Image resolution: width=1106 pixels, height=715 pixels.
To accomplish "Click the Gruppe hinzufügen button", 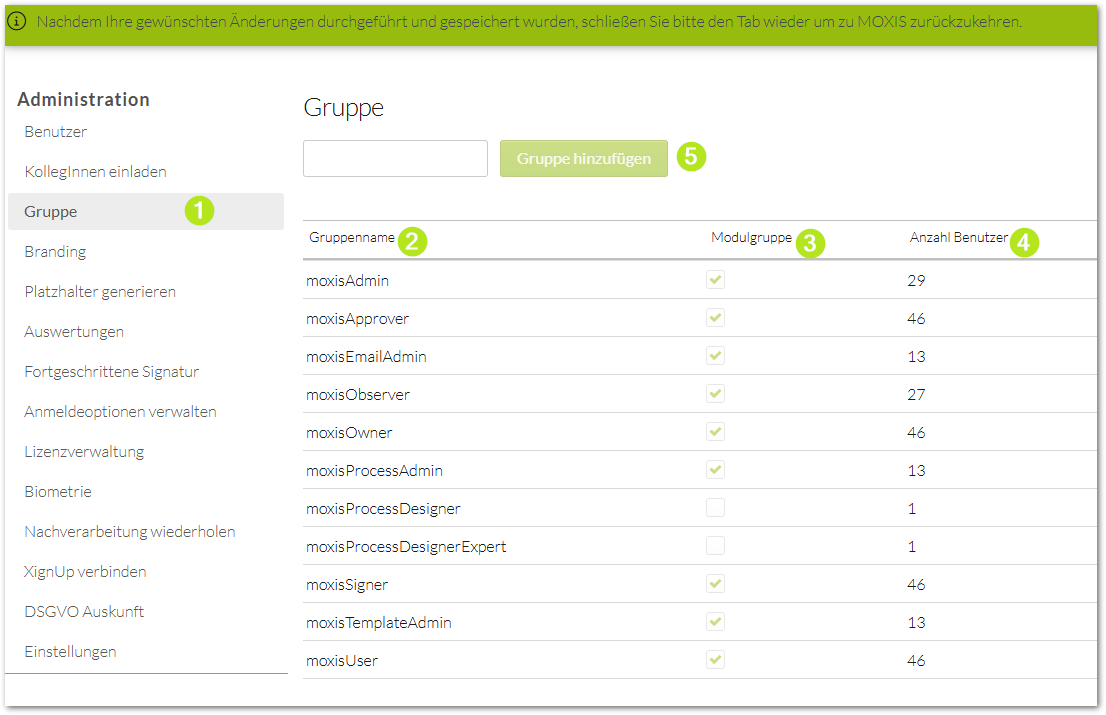I will 583,159.
